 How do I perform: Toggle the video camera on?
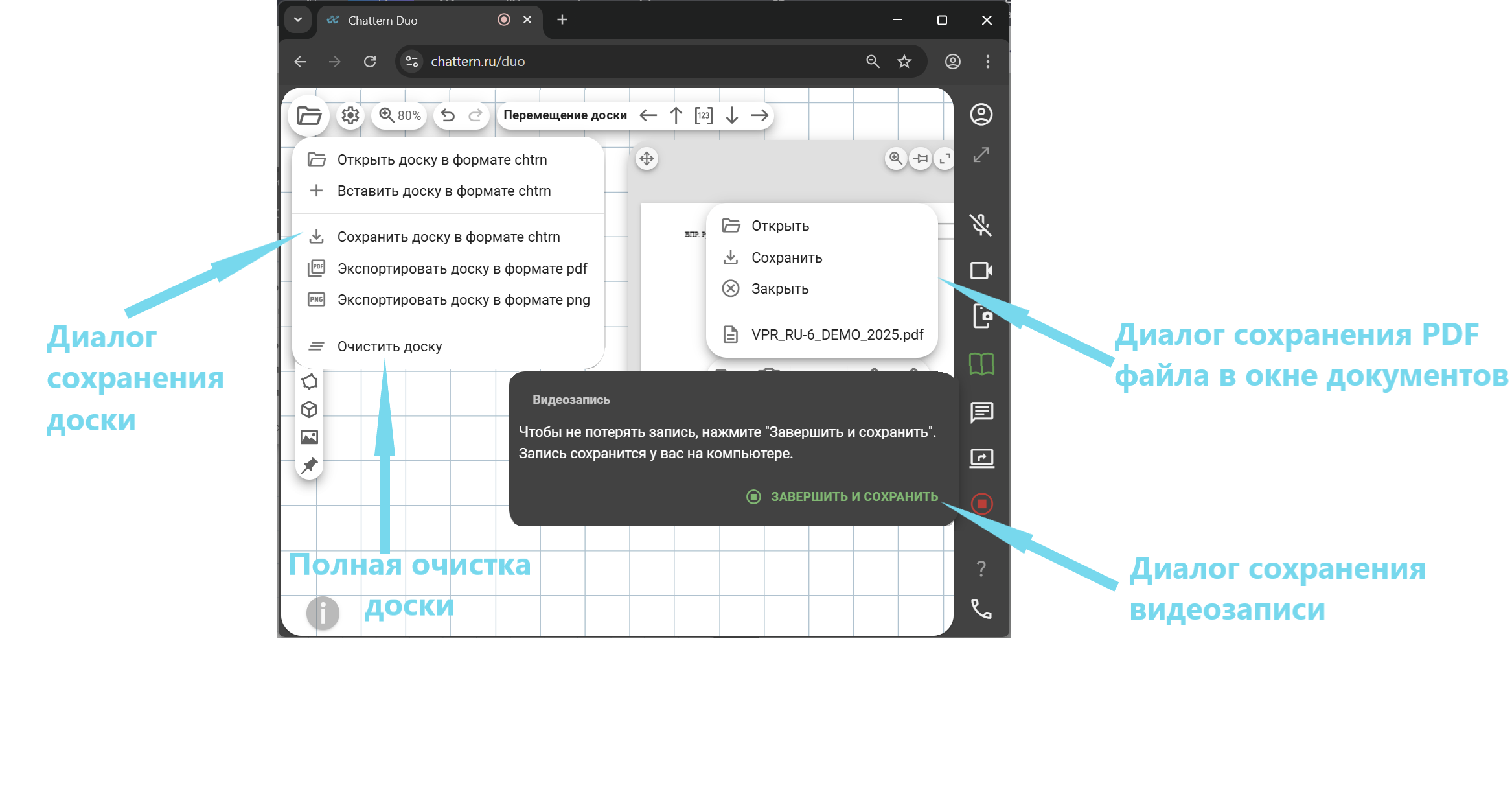[981, 270]
